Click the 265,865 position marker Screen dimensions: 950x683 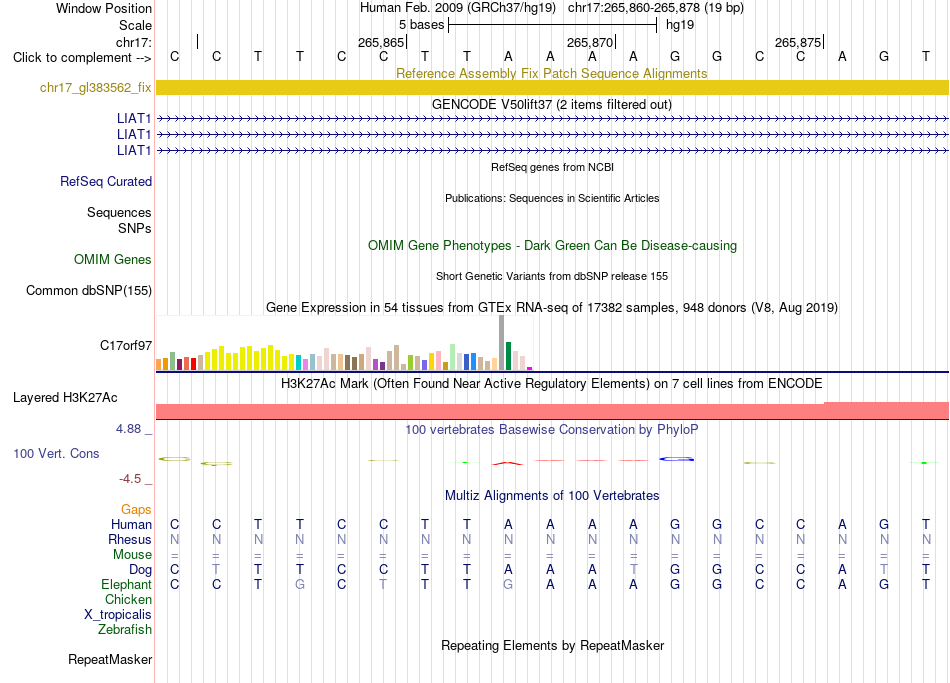point(382,42)
